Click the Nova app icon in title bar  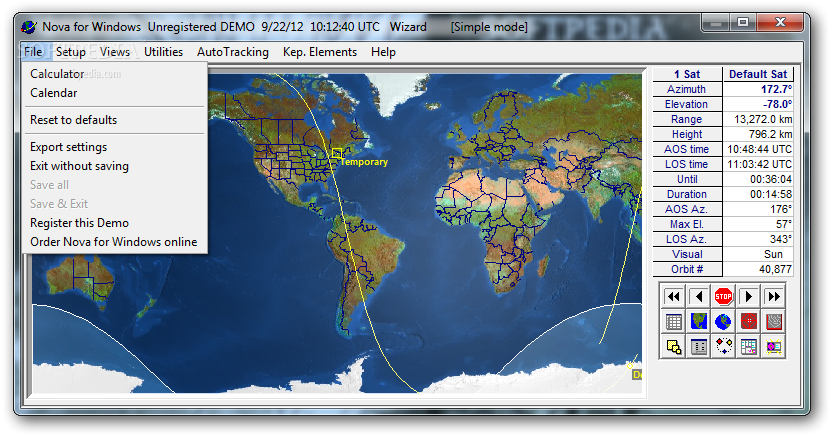click(x=29, y=26)
